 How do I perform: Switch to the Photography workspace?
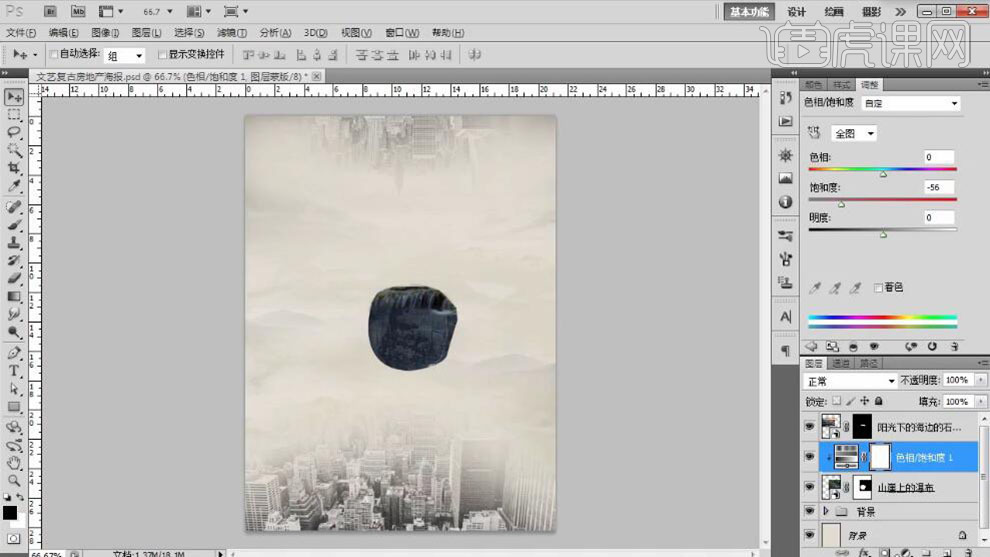tap(871, 11)
